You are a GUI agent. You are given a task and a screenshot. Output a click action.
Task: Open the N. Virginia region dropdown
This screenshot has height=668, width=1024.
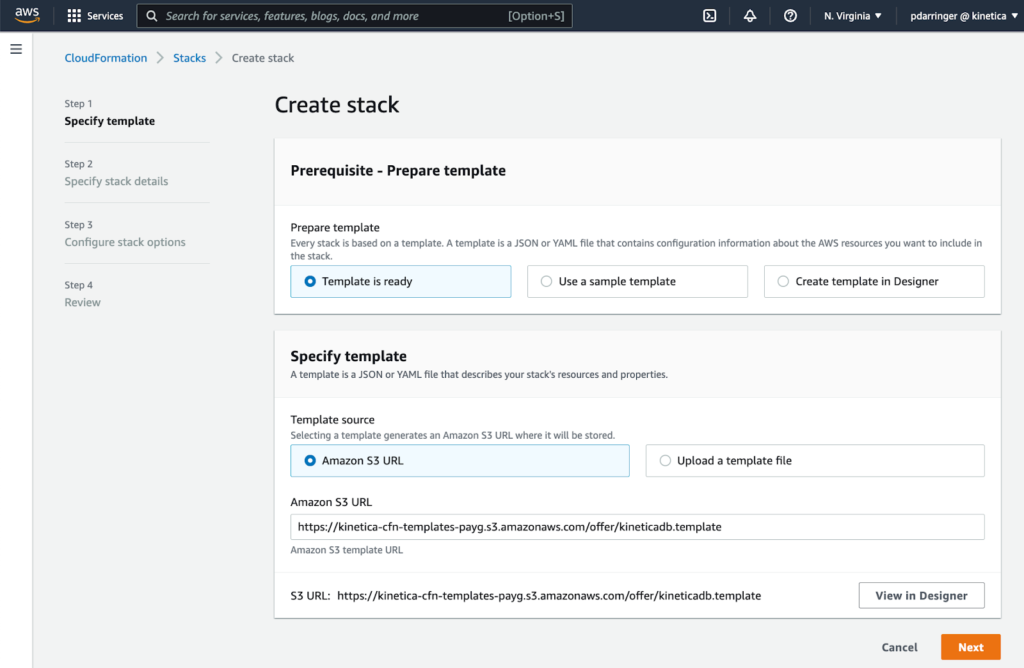852,16
